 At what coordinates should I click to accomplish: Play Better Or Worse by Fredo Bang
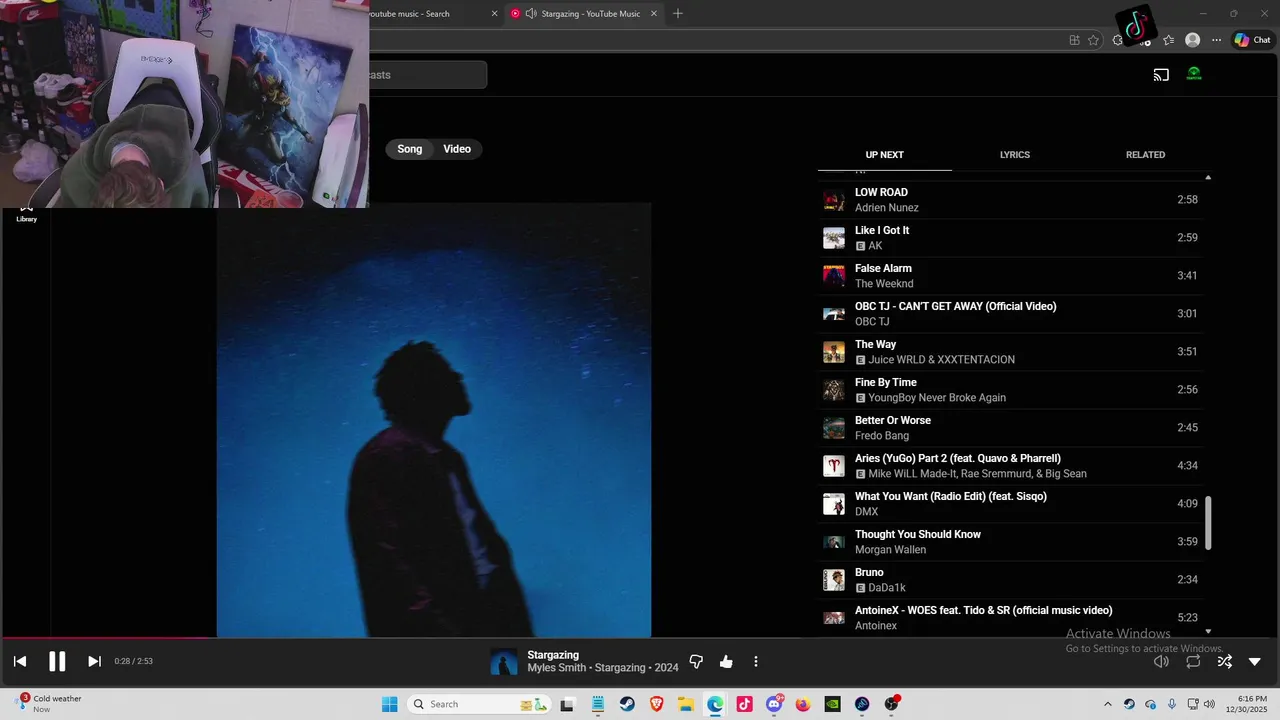[x=1010, y=428]
